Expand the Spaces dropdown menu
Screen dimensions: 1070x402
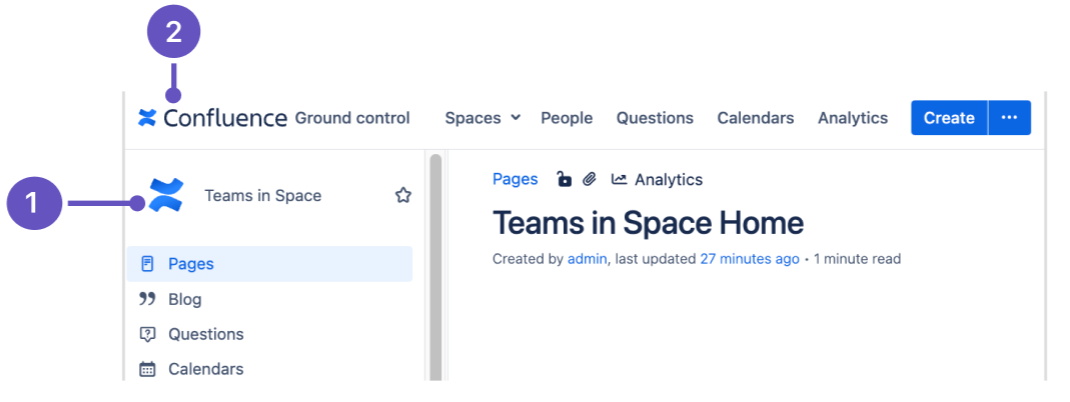coord(483,118)
